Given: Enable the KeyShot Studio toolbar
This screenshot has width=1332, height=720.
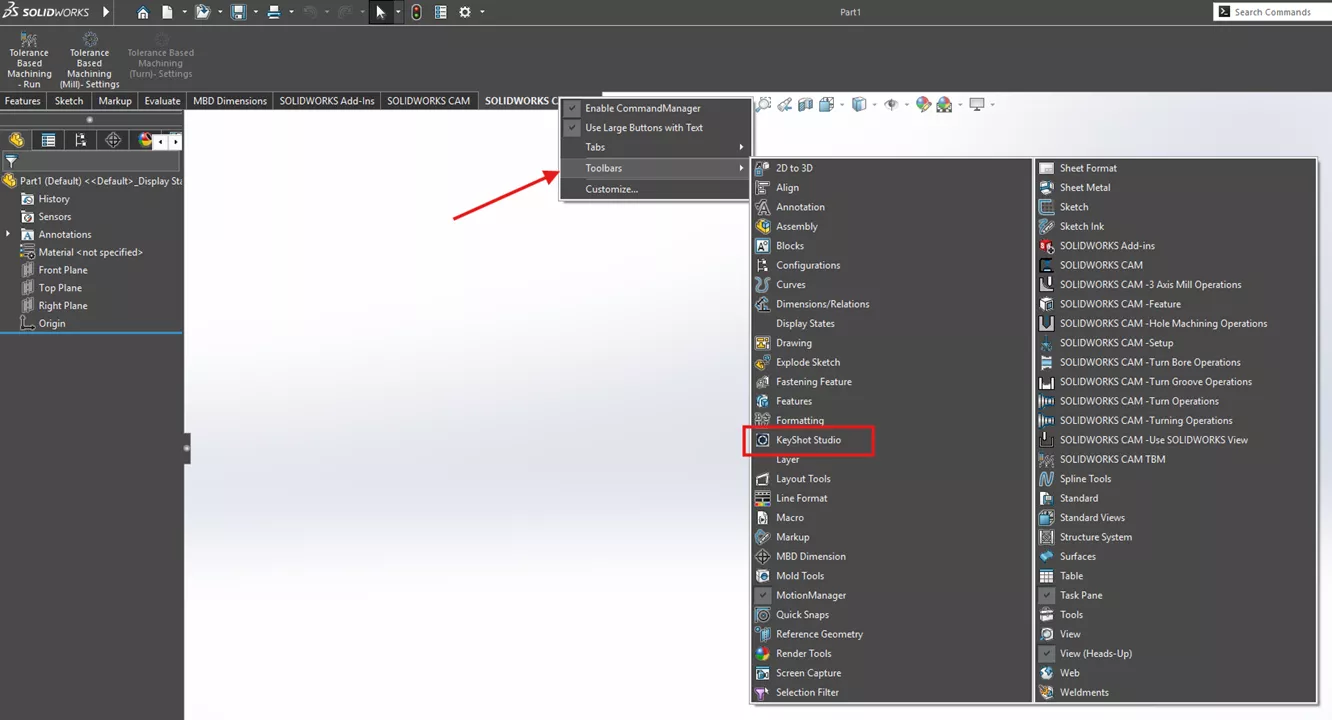Looking at the screenshot, I should click(809, 440).
